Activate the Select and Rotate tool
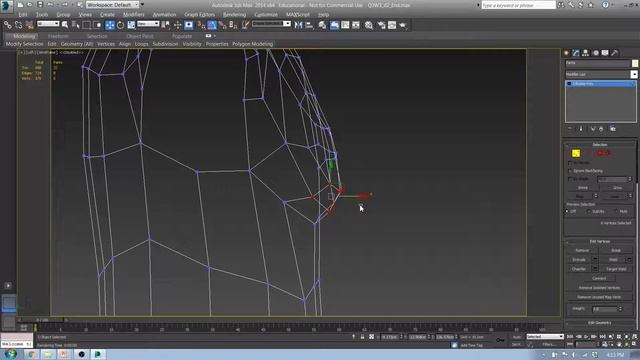Screen dimensions: 640x360 tap(120, 25)
